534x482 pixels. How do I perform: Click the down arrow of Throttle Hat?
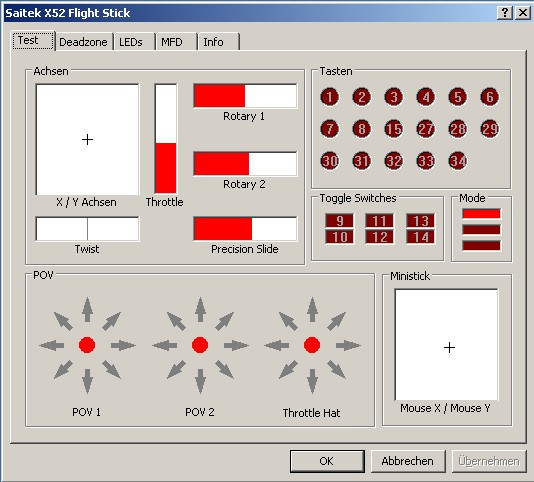click(312, 381)
